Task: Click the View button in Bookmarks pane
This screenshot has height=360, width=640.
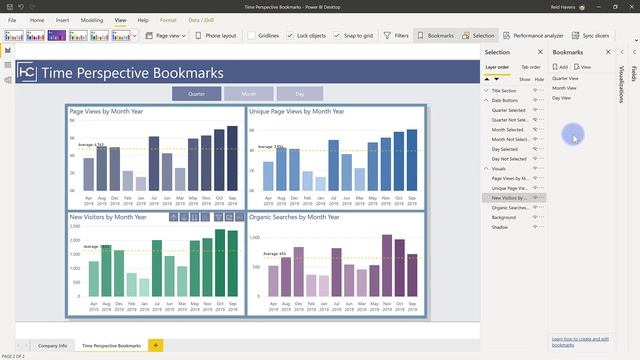Action: (x=582, y=67)
